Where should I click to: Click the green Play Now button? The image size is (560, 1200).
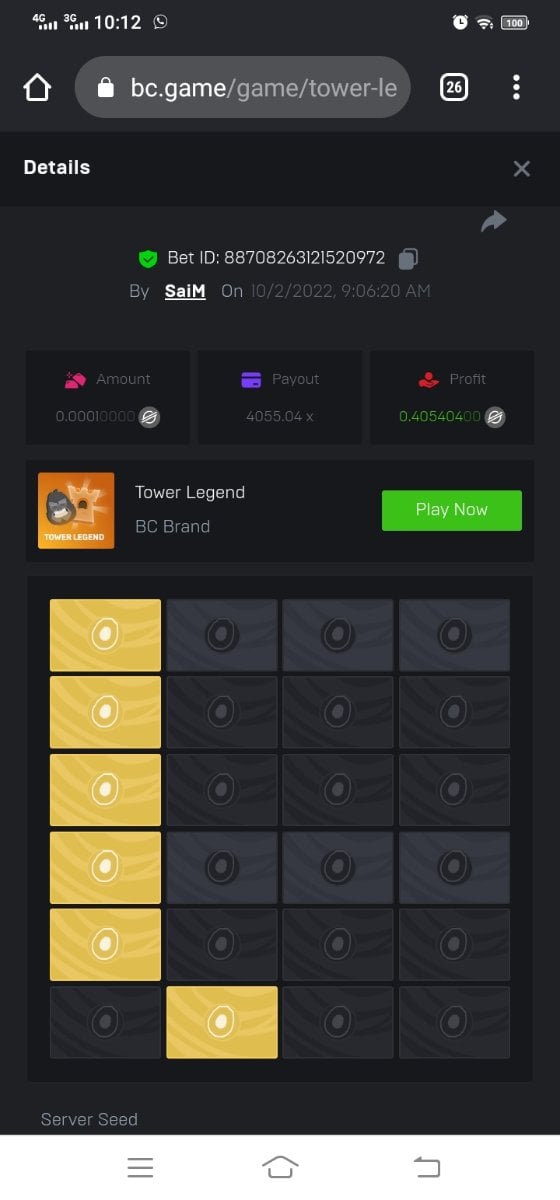coord(452,510)
